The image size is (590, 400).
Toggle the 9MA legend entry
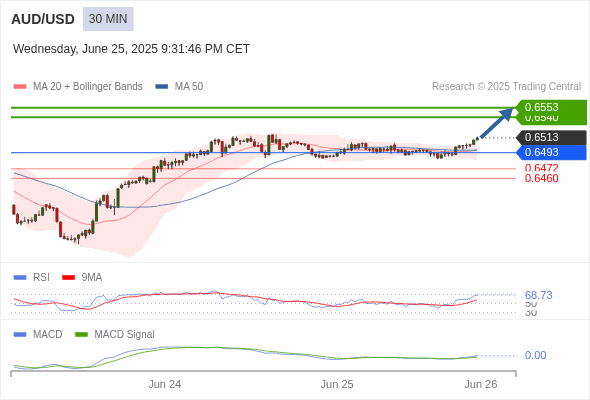[82, 277]
